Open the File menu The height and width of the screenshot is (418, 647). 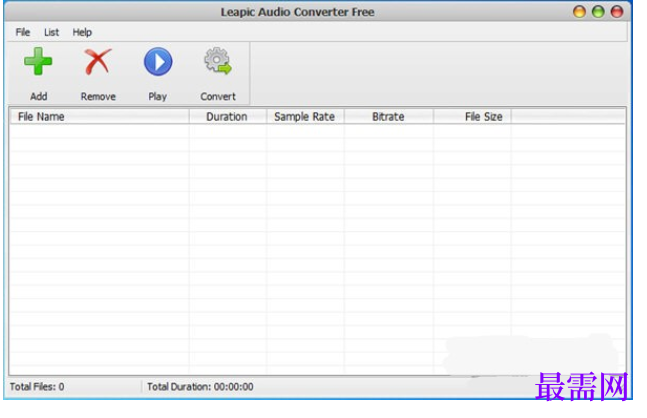tap(23, 32)
